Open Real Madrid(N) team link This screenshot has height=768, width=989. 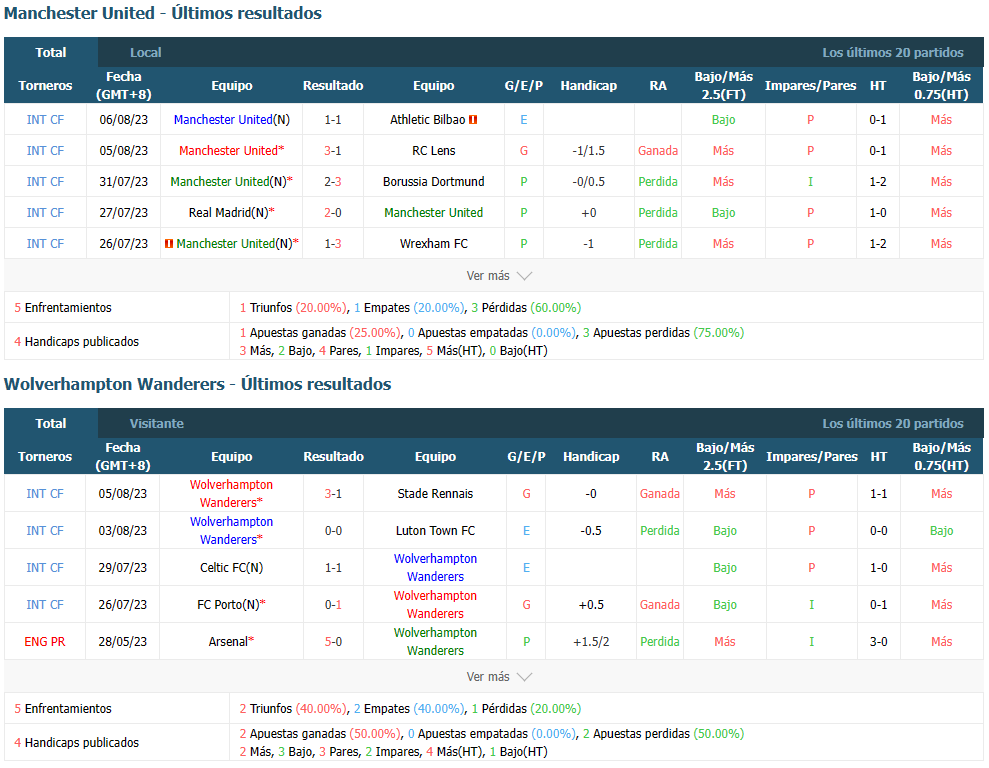pyautogui.click(x=231, y=212)
